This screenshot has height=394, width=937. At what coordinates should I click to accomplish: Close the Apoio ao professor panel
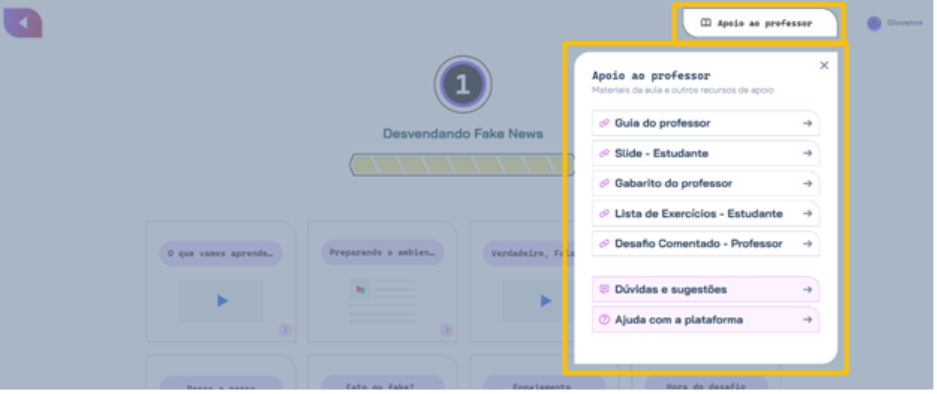coord(824,65)
